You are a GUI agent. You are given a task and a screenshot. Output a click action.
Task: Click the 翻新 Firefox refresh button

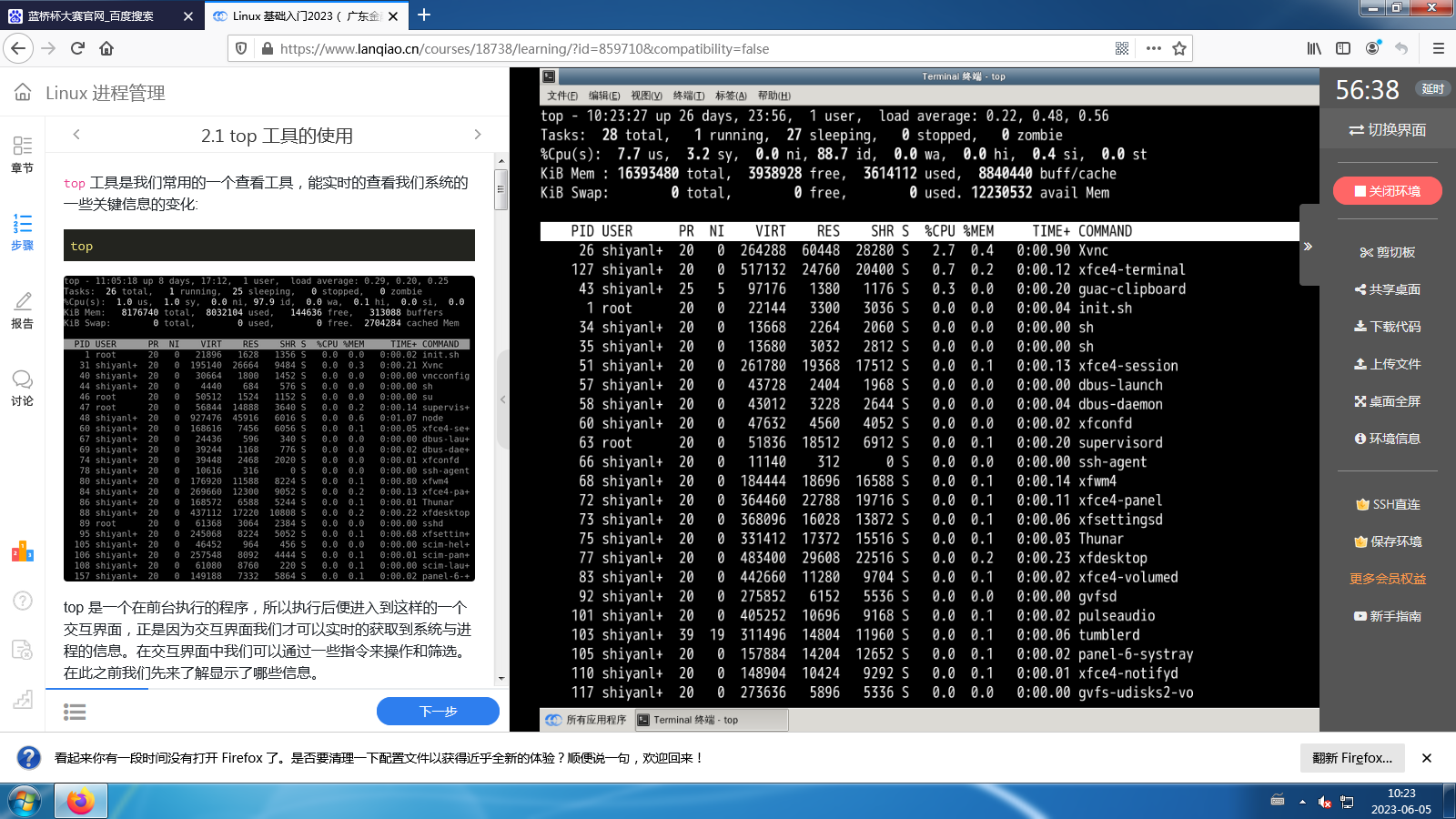pyautogui.click(x=1352, y=757)
